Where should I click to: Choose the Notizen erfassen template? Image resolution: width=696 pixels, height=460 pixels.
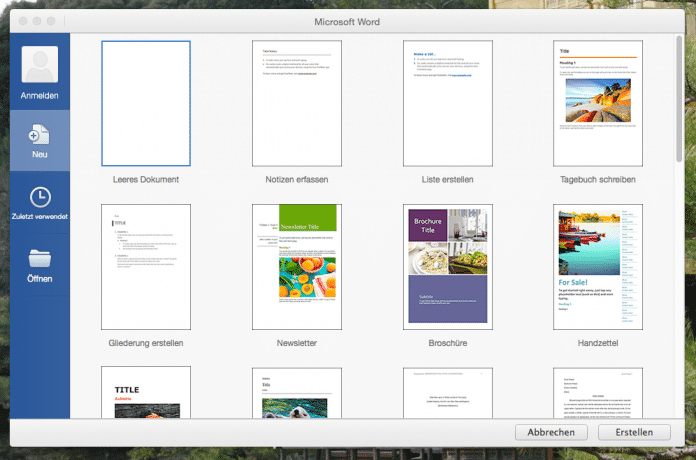[x=295, y=103]
